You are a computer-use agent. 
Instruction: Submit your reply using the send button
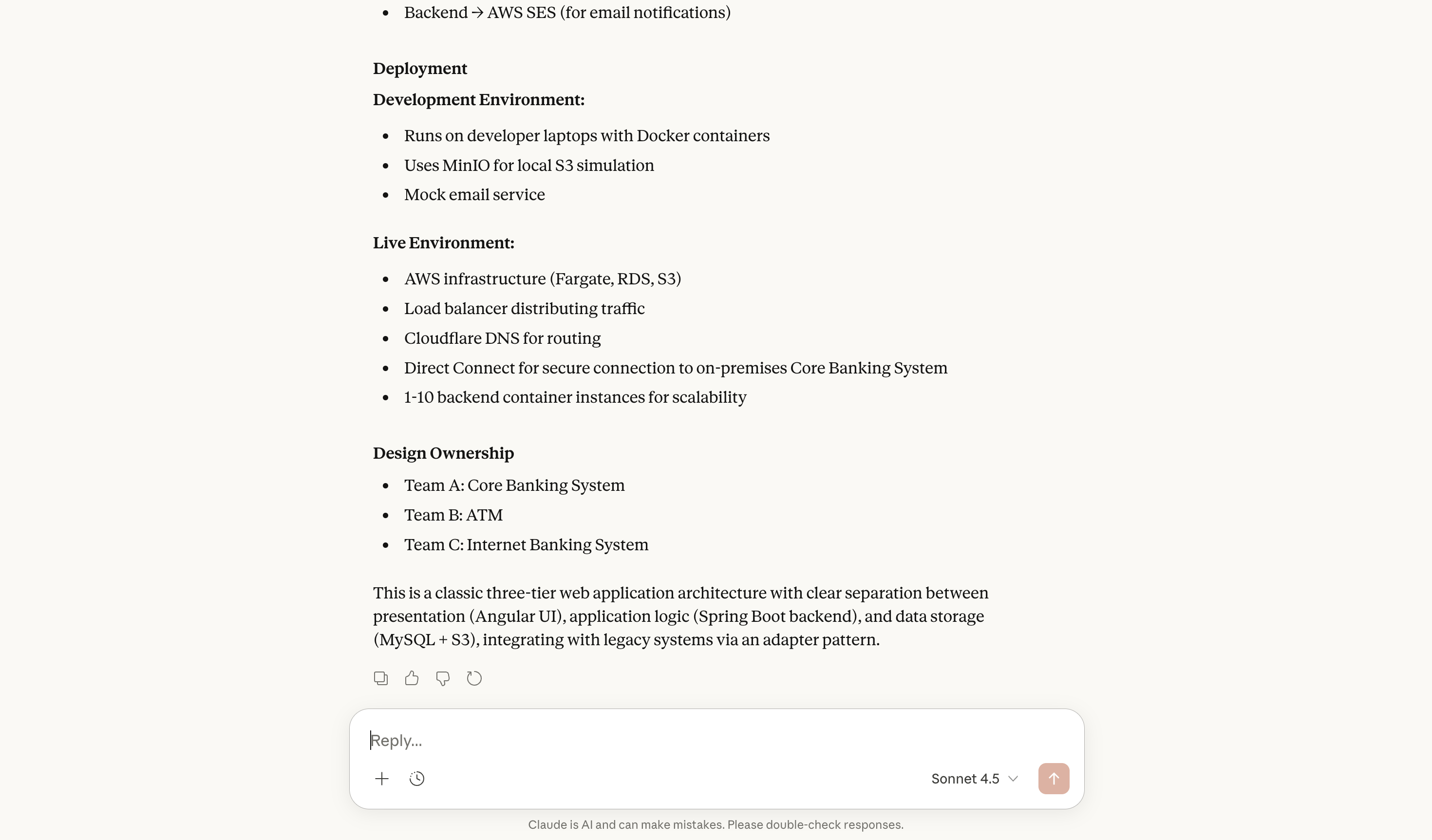(1053, 778)
